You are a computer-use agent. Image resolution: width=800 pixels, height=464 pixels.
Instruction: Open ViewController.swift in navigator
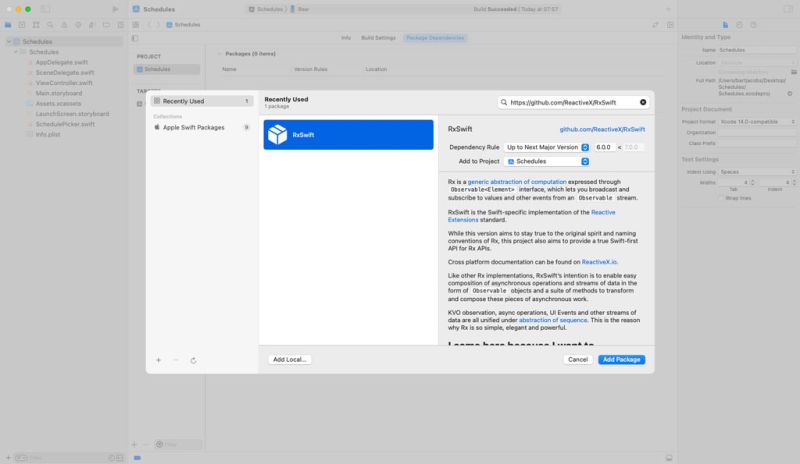tap(64, 83)
